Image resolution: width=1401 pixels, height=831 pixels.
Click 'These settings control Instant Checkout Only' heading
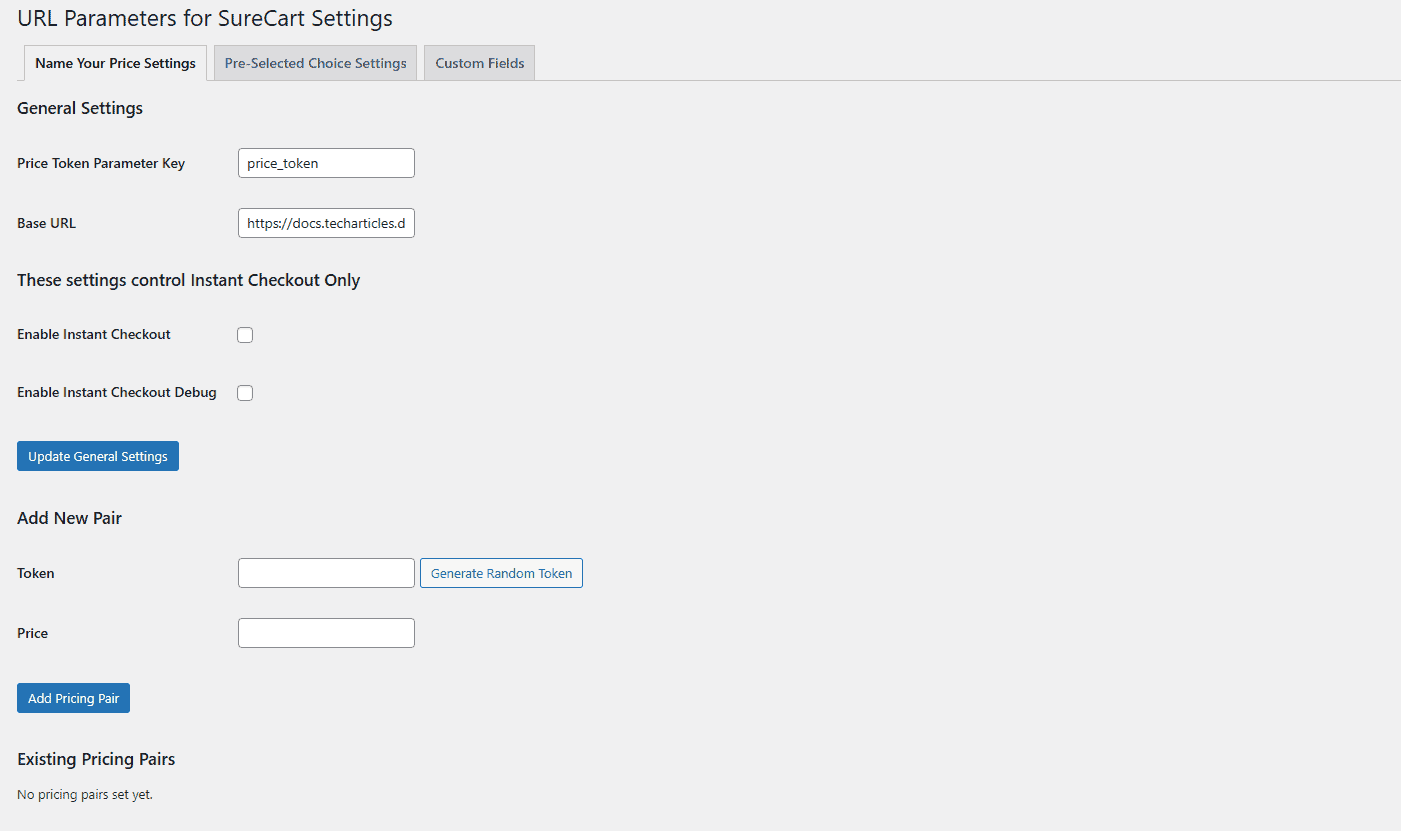[189, 280]
